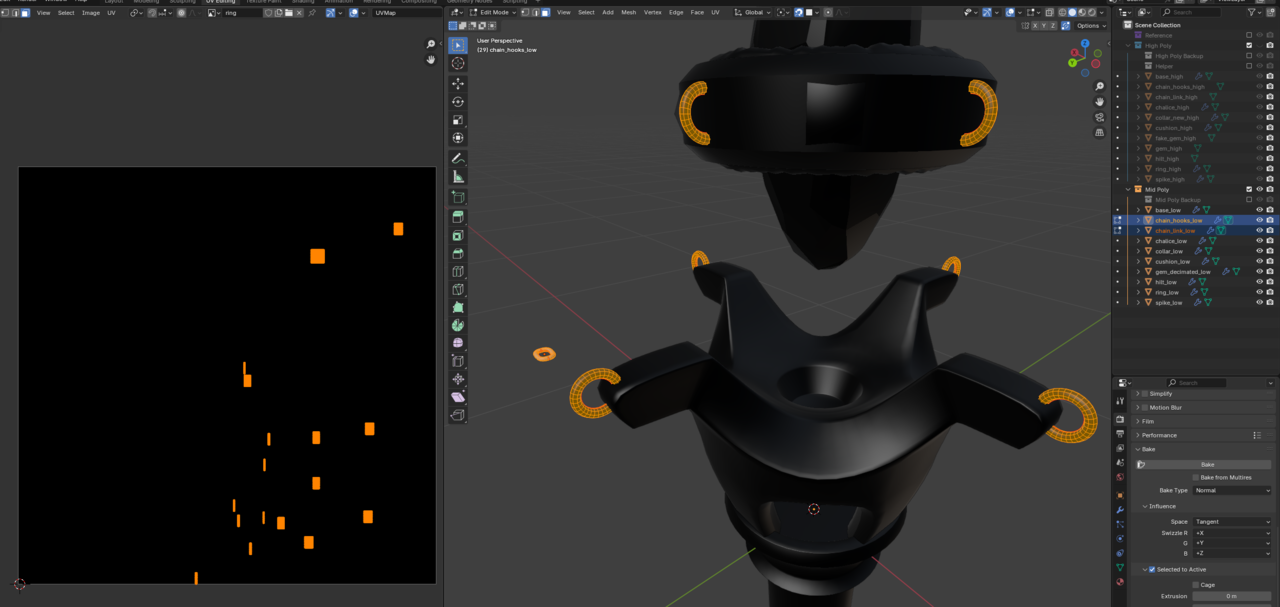This screenshot has height=607, width=1280.
Task: Uncheck Selected to Active
Action: [1152, 570]
